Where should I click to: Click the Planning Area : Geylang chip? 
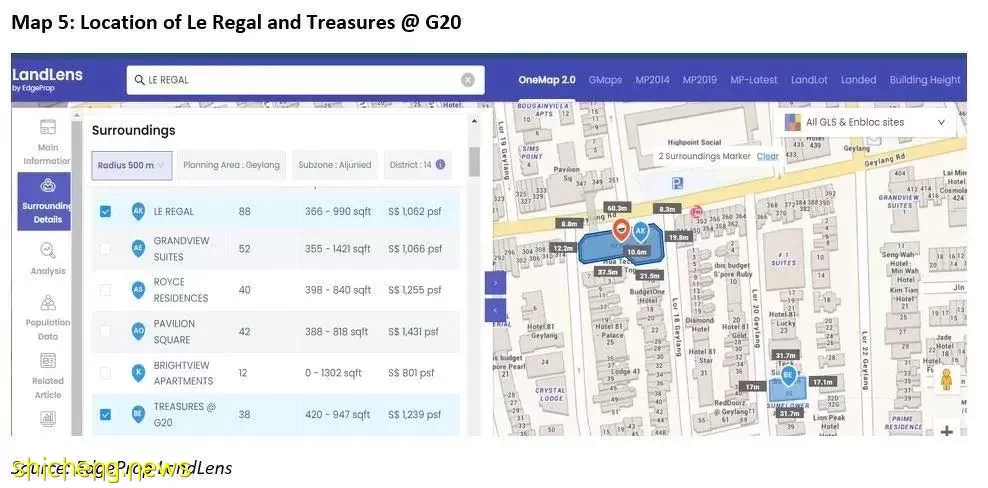point(231,165)
